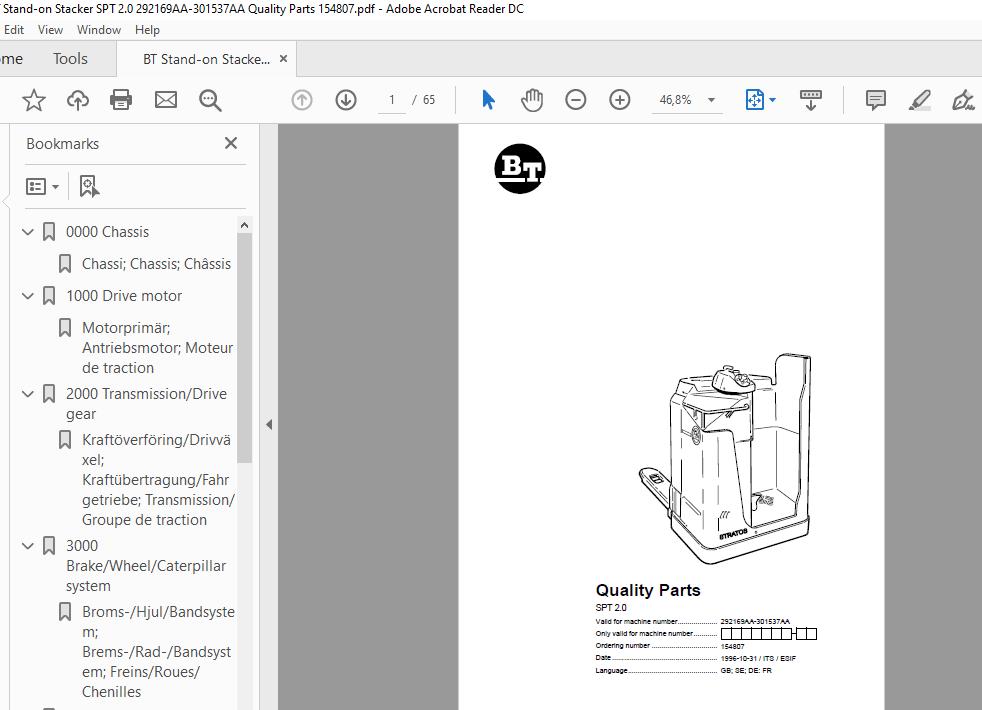Image resolution: width=982 pixels, height=710 pixels.
Task: Add a comment with speech bubble icon
Action: [876, 100]
